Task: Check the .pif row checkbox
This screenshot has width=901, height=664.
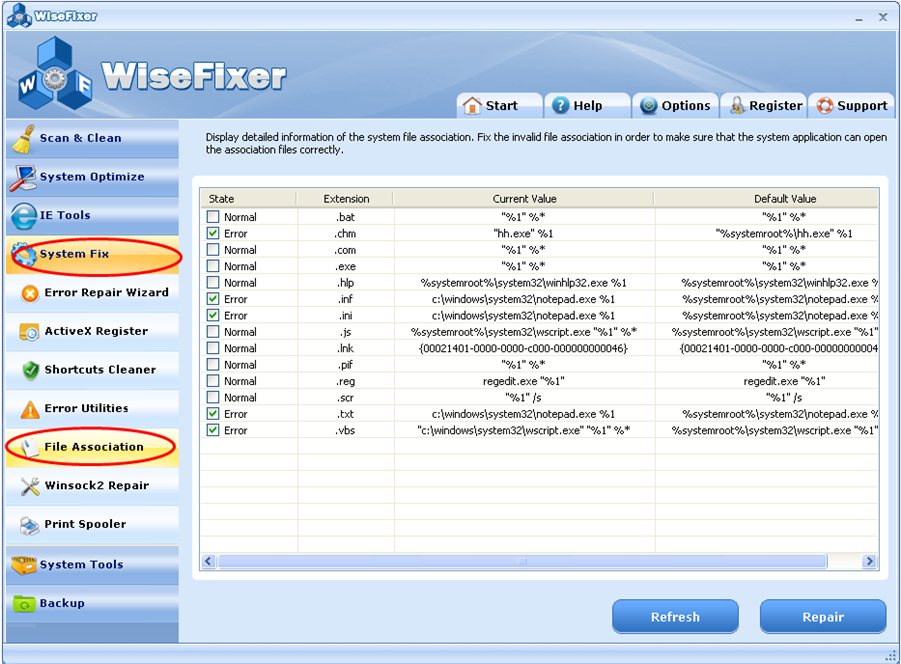Action: [x=213, y=364]
